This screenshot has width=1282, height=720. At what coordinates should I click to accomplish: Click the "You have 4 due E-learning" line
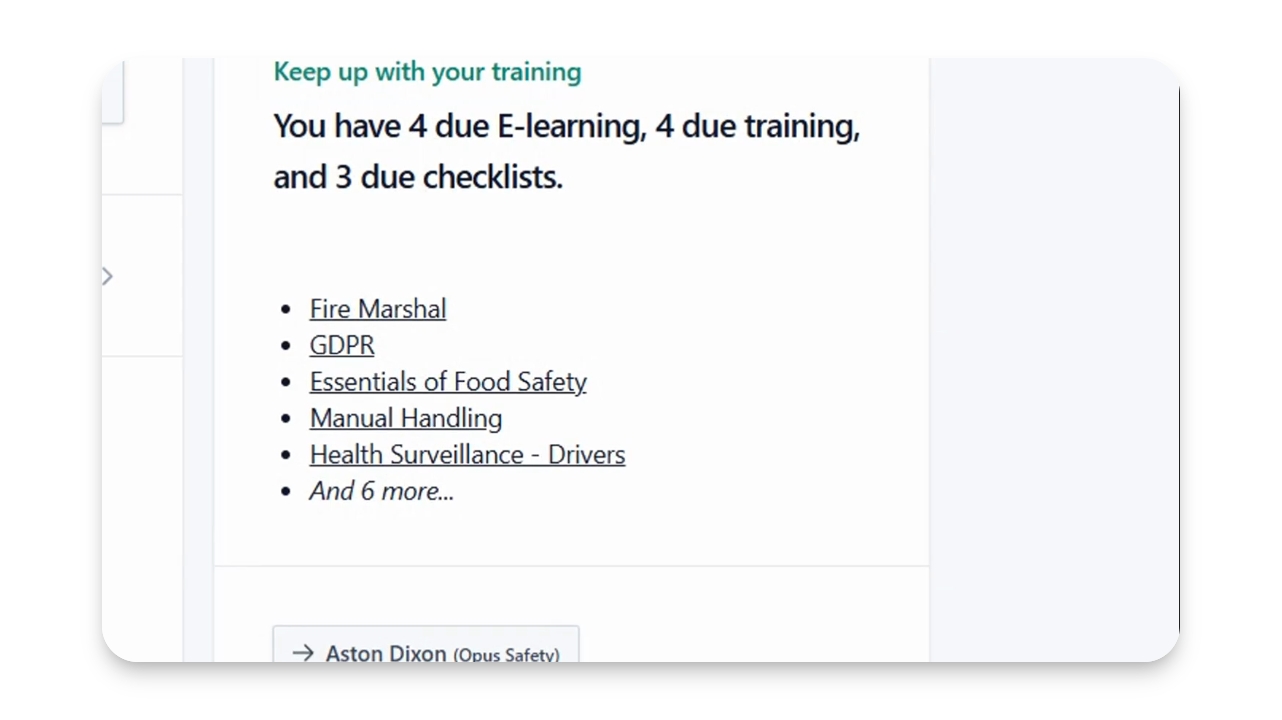coord(566,127)
